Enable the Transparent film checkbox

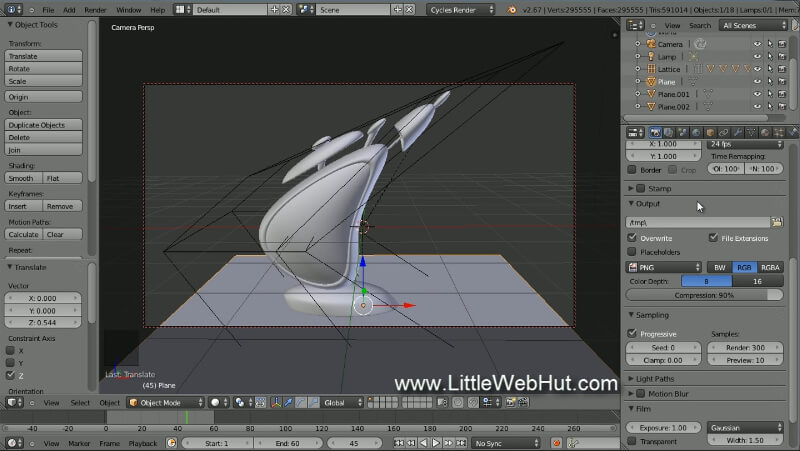632,441
